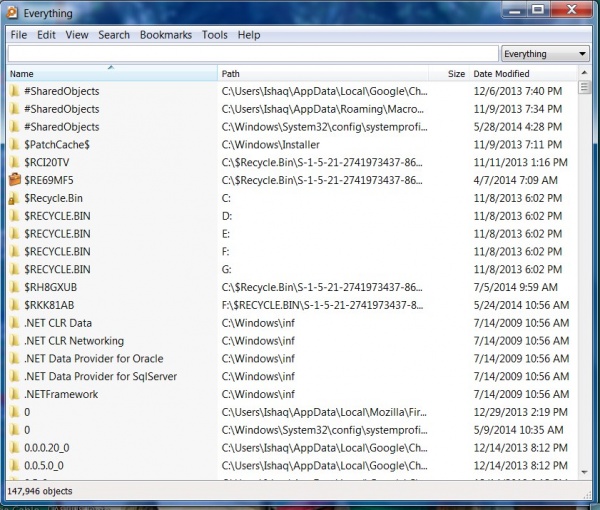Expand the Everything filter dropdown
Image resolution: width=600 pixels, height=510 pixels.
click(x=545, y=54)
